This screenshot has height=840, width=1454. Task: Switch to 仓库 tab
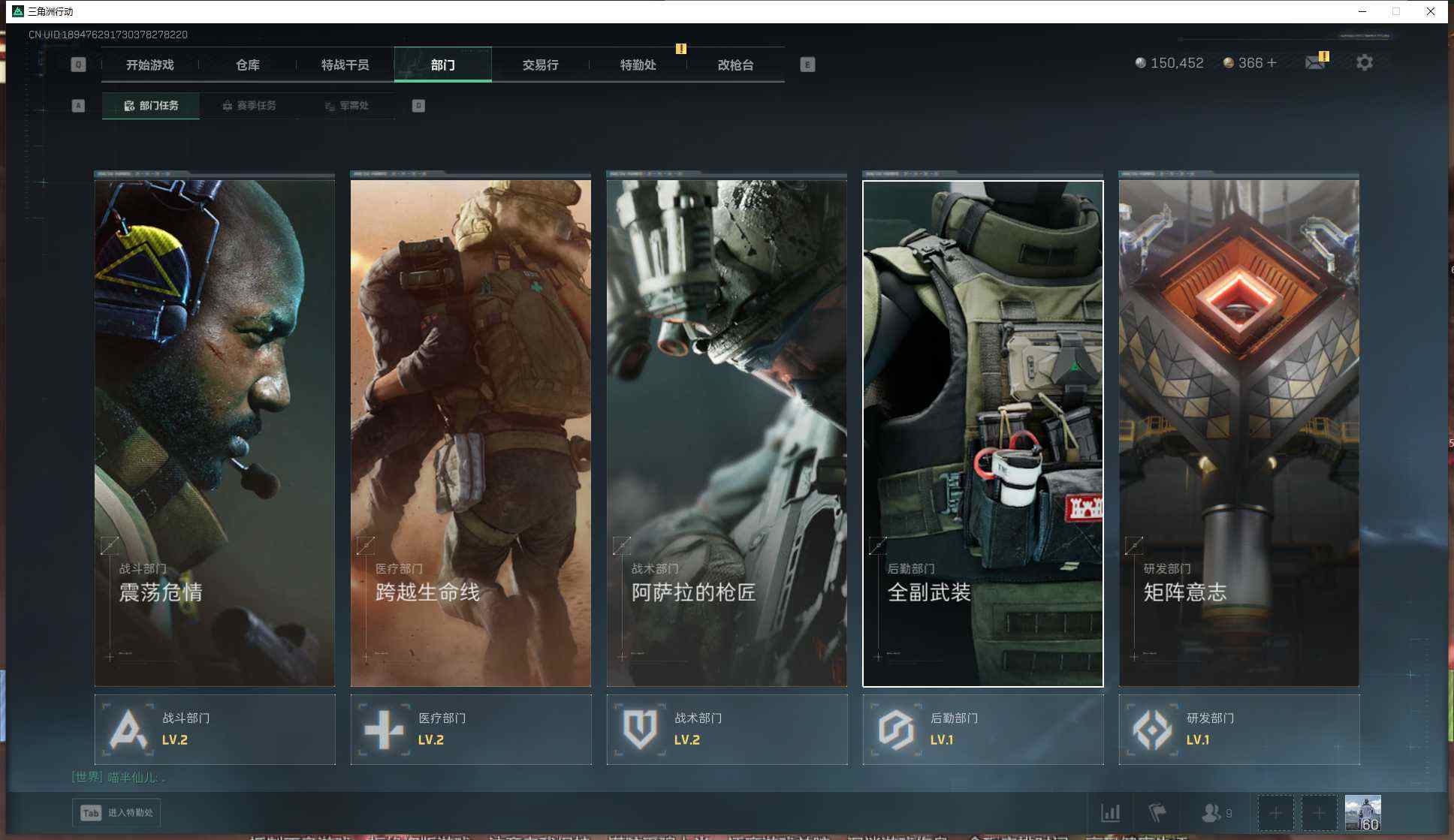click(247, 65)
